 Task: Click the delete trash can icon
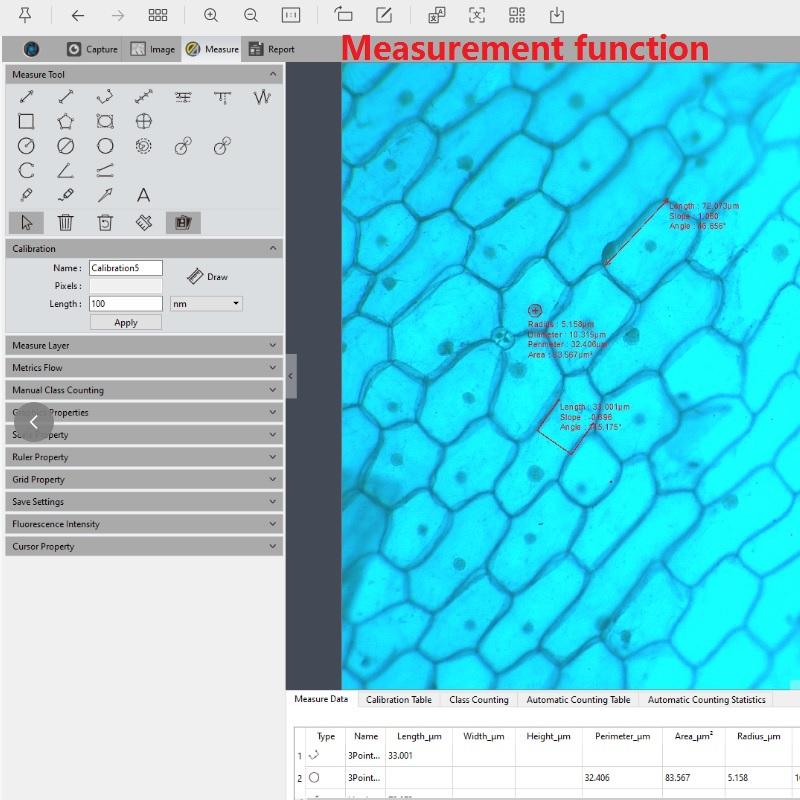65,223
